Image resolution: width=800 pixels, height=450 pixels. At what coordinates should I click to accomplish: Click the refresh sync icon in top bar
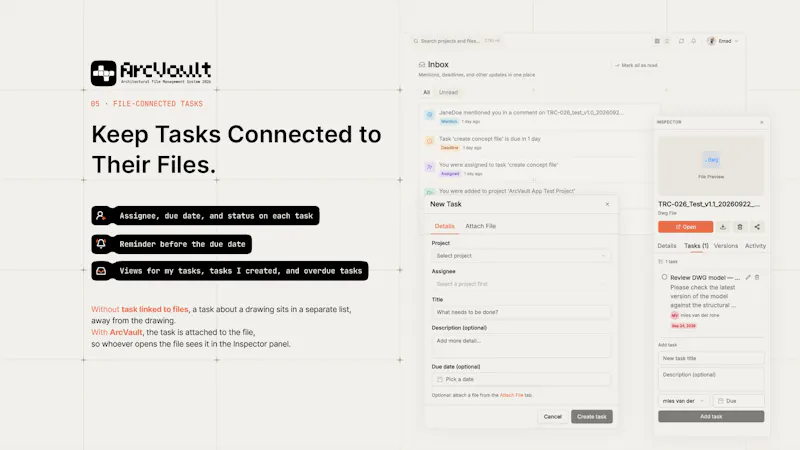point(681,41)
